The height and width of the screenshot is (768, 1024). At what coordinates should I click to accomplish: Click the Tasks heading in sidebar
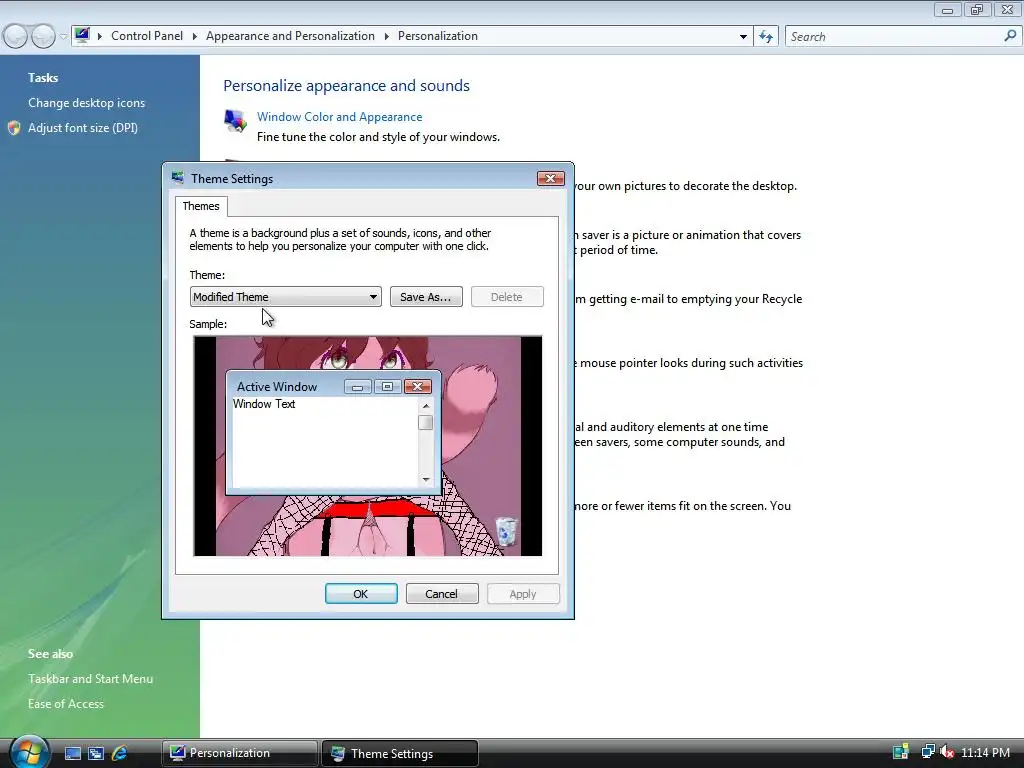pyautogui.click(x=43, y=78)
